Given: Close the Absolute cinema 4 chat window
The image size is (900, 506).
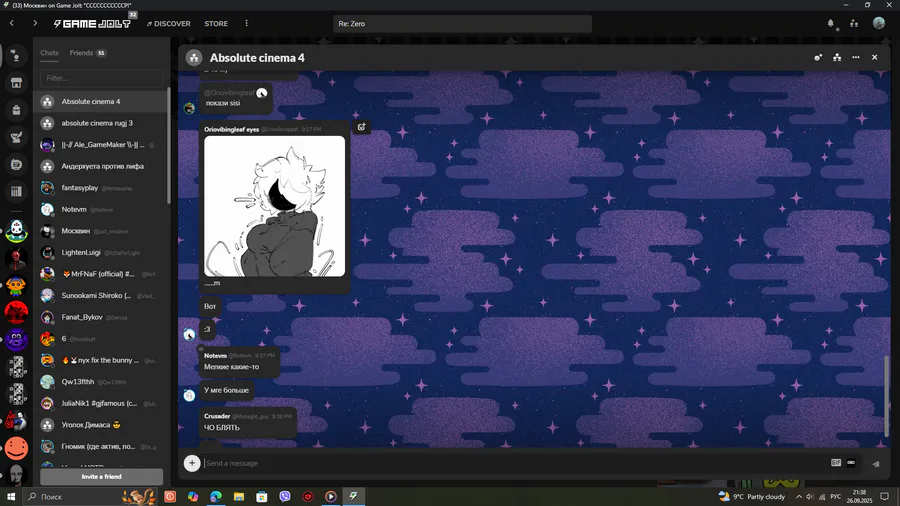Looking at the screenshot, I should (874, 57).
